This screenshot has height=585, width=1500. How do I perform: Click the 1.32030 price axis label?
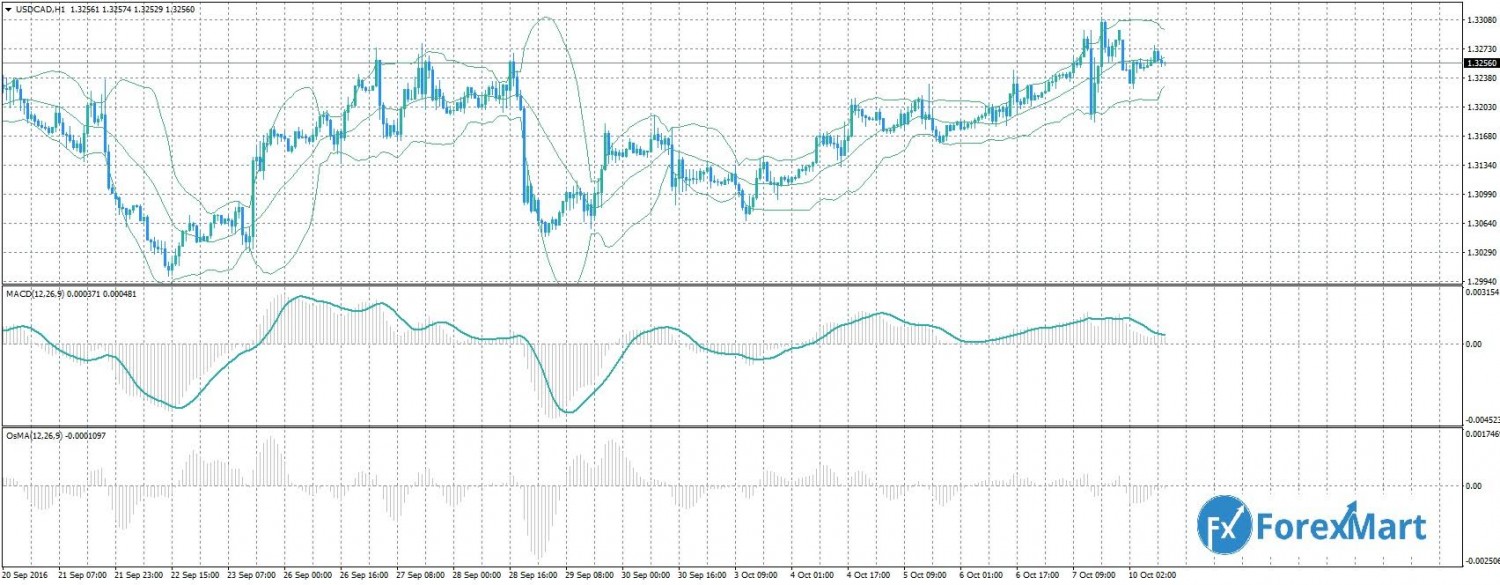point(1481,107)
